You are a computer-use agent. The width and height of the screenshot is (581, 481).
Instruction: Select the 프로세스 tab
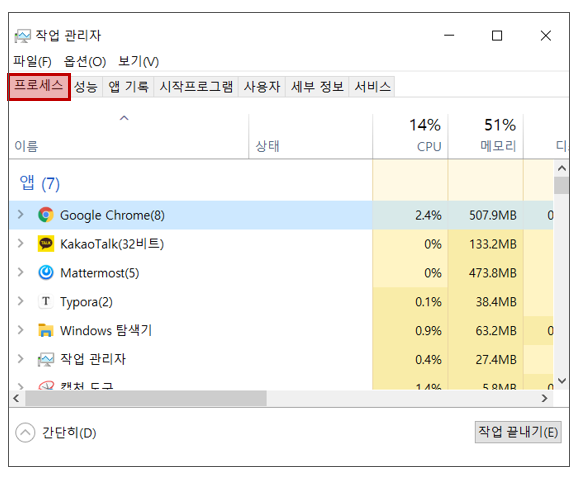pos(39,87)
